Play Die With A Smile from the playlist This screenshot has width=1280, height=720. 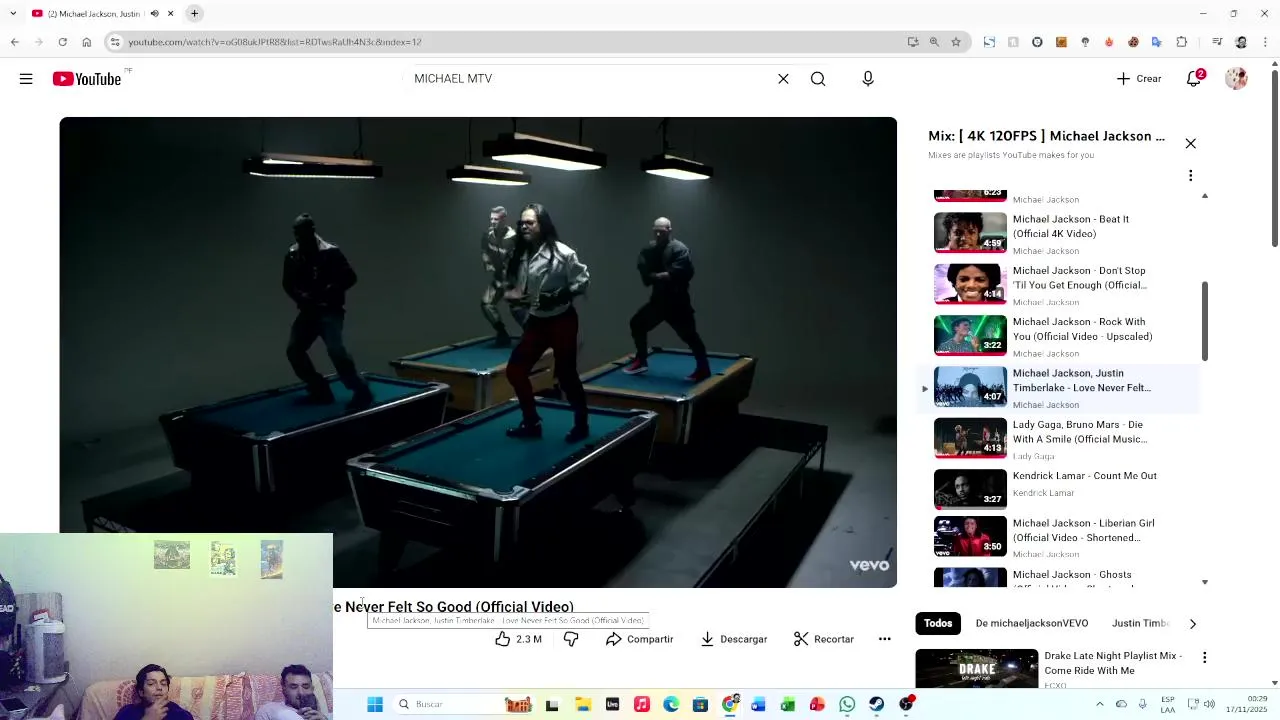pos(1079,432)
